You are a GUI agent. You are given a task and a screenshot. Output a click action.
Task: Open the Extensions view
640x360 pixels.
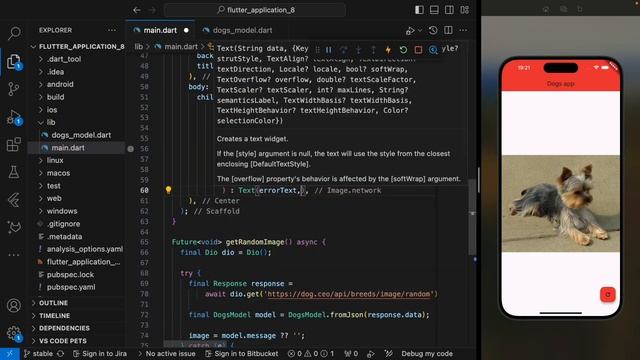click(14, 144)
